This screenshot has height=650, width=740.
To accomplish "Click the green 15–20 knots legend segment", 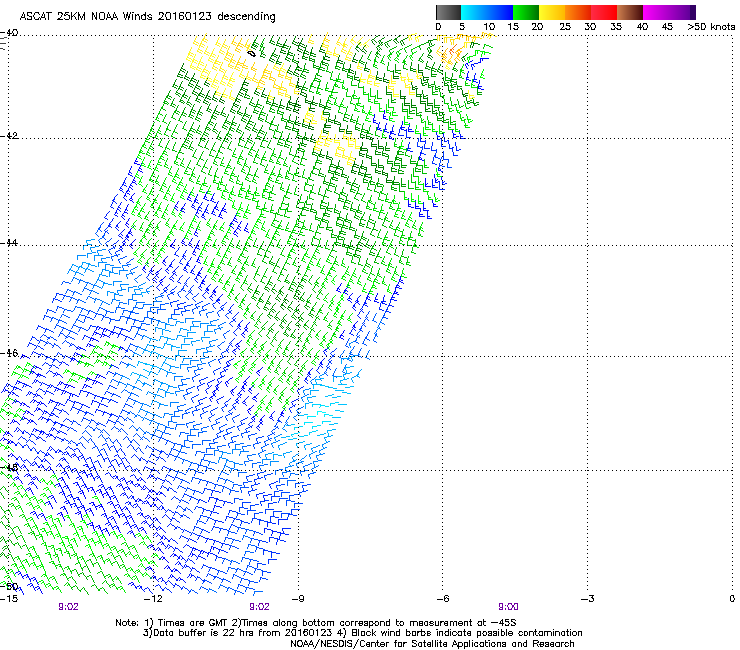I will tap(526, 12).
